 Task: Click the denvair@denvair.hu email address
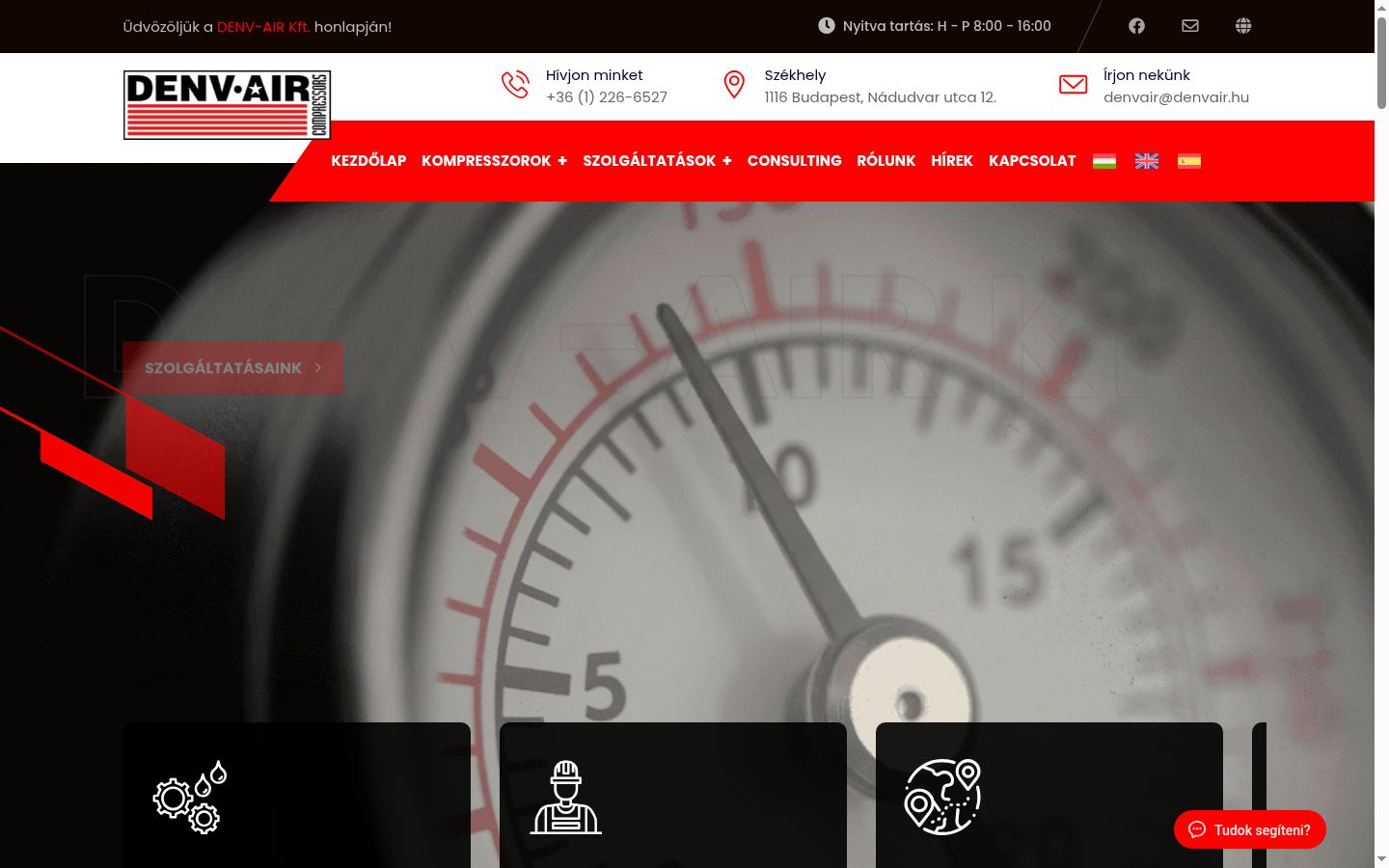click(1176, 97)
